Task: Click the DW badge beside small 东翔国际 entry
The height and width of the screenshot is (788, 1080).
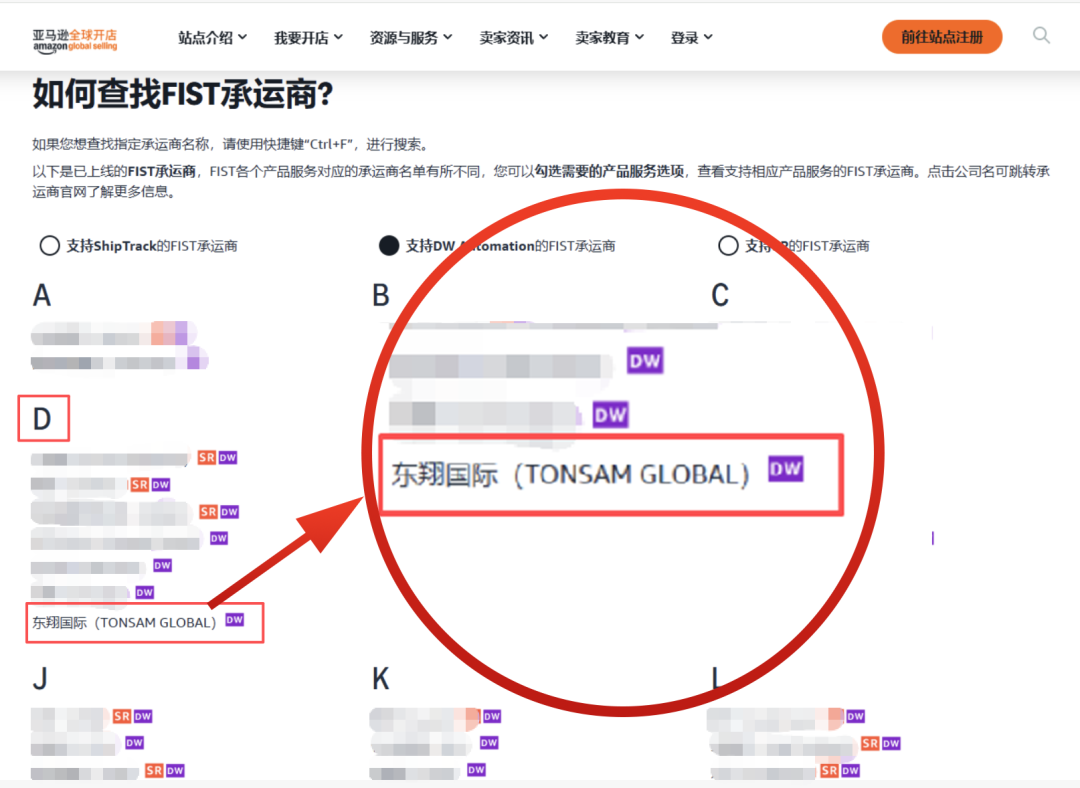Action: [x=234, y=620]
